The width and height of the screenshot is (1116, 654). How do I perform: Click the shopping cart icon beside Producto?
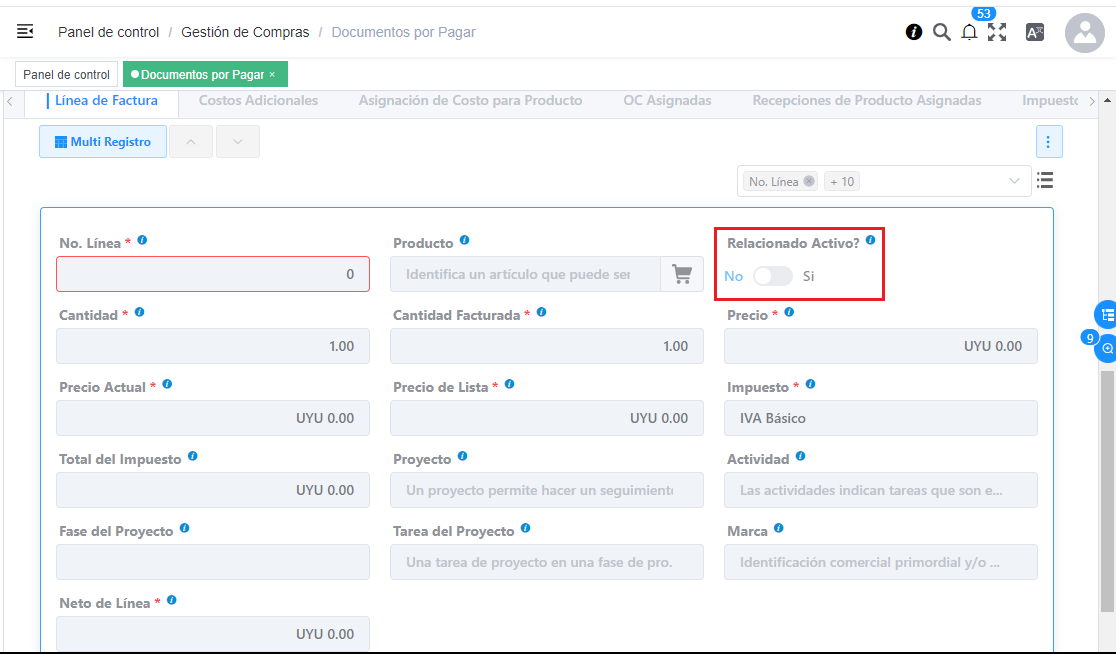(x=682, y=274)
